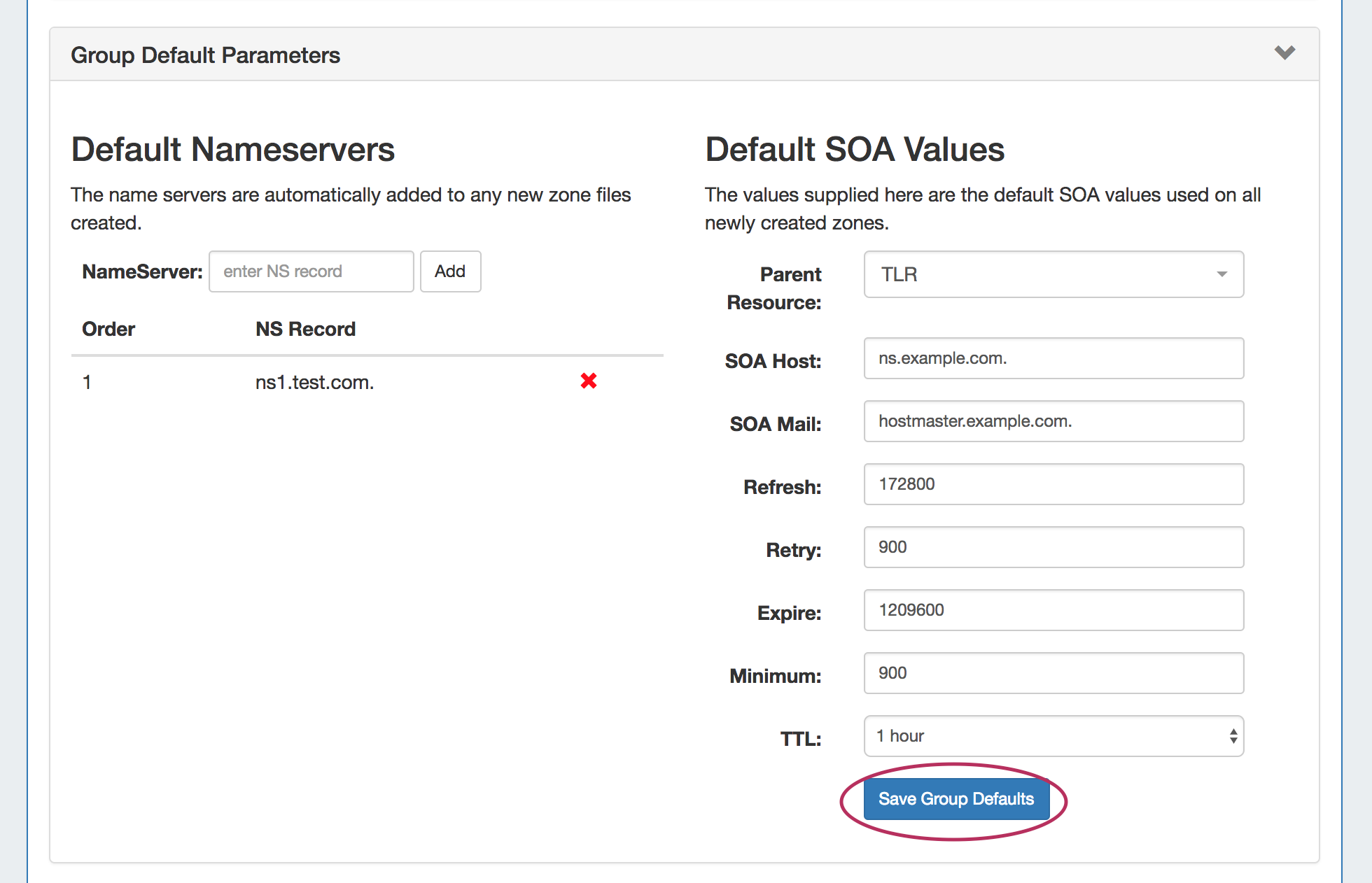Viewport: 1372px width, 883px height.
Task: Click the TTL: field label
Action: click(800, 739)
